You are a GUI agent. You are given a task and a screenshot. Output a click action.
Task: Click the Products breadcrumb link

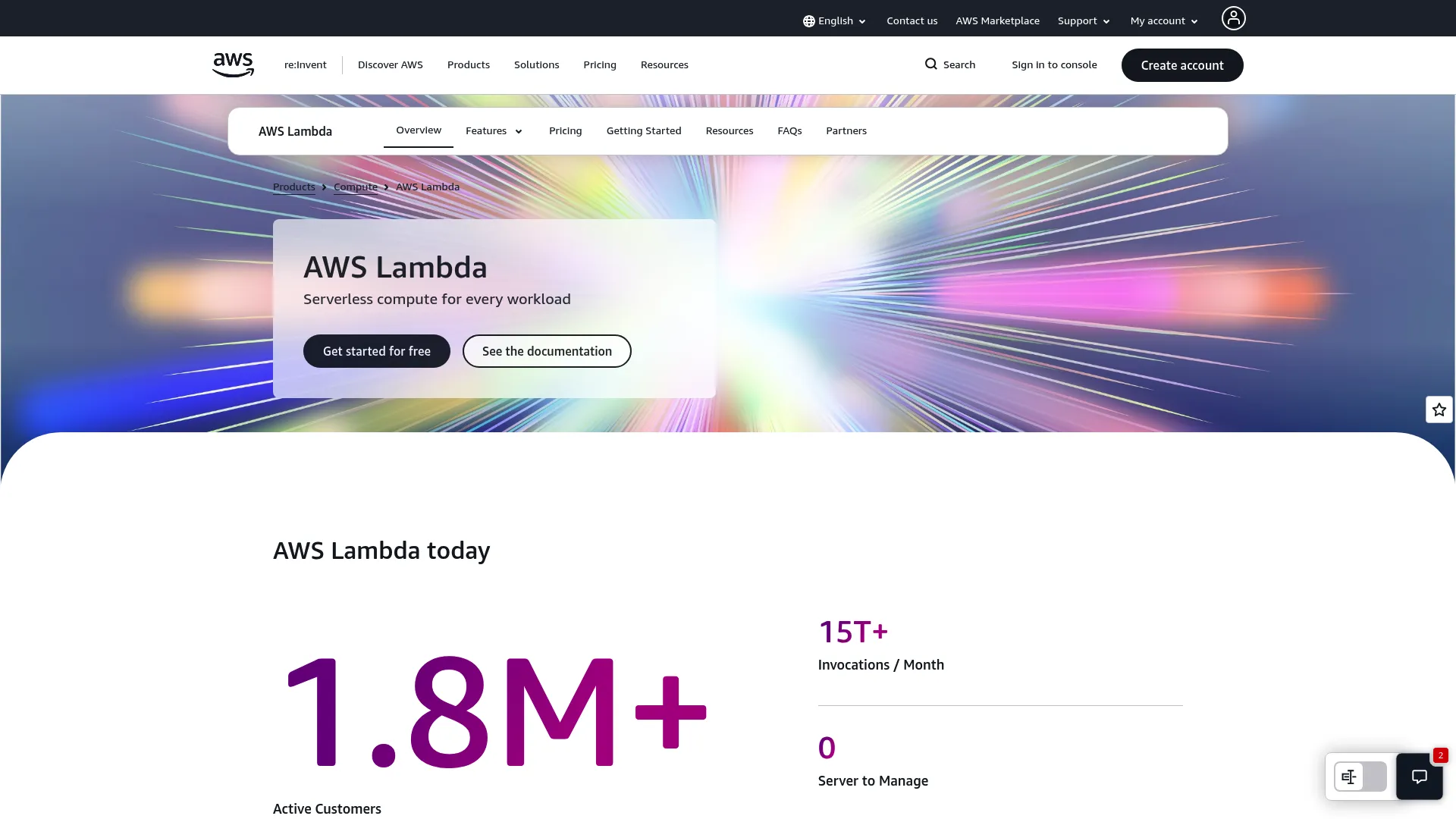(x=294, y=187)
